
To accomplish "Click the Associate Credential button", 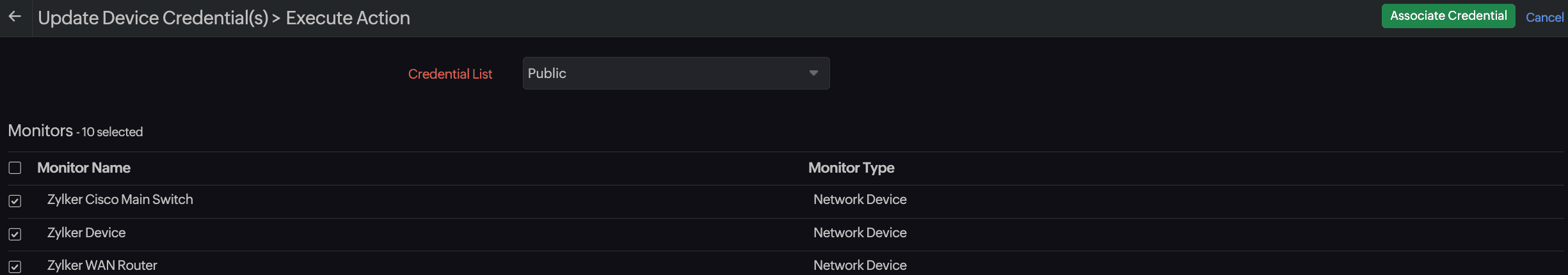I will click(x=1448, y=16).
